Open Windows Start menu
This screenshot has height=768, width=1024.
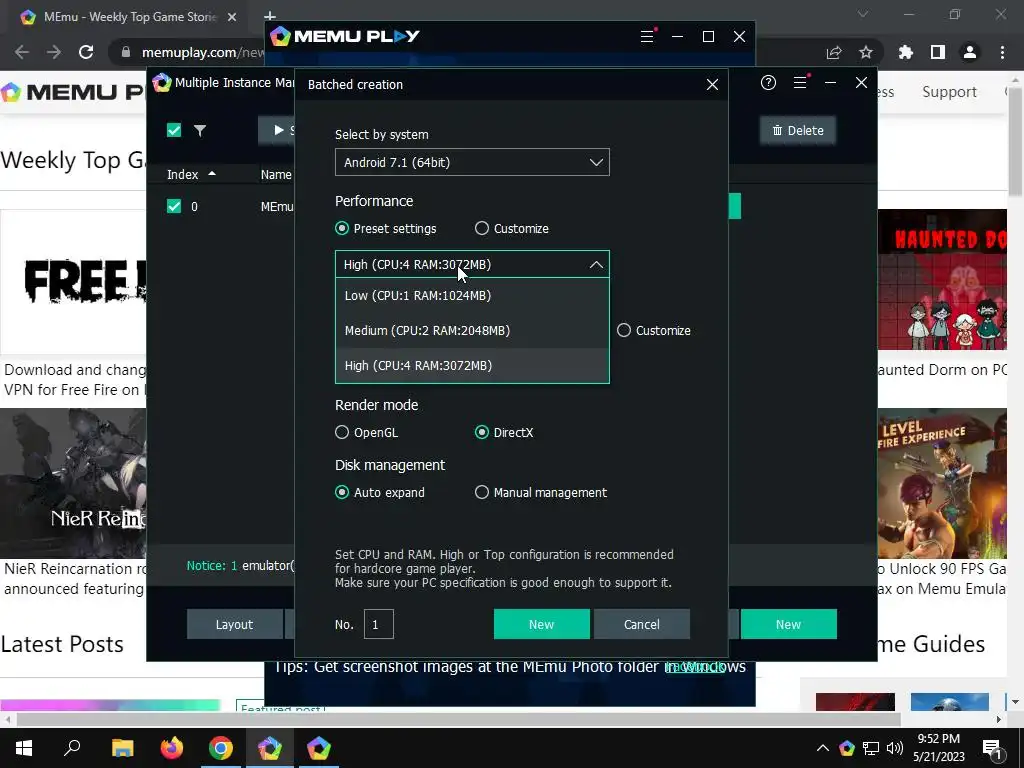pos(24,748)
